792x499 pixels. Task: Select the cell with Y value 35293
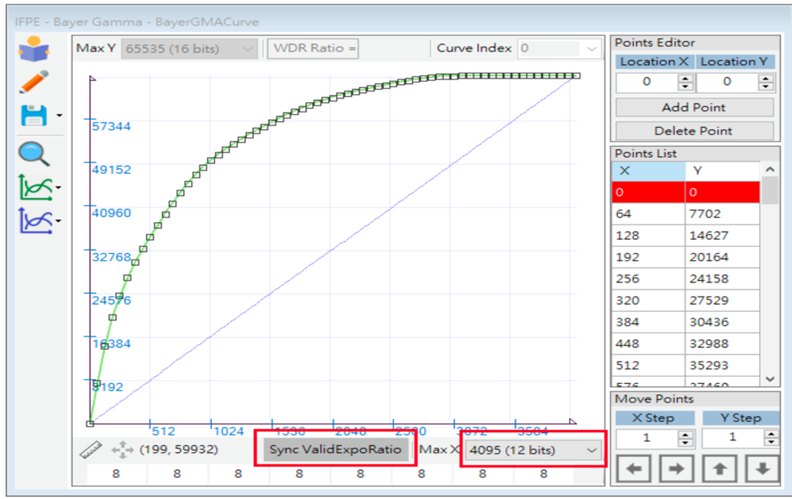pyautogui.click(x=723, y=366)
